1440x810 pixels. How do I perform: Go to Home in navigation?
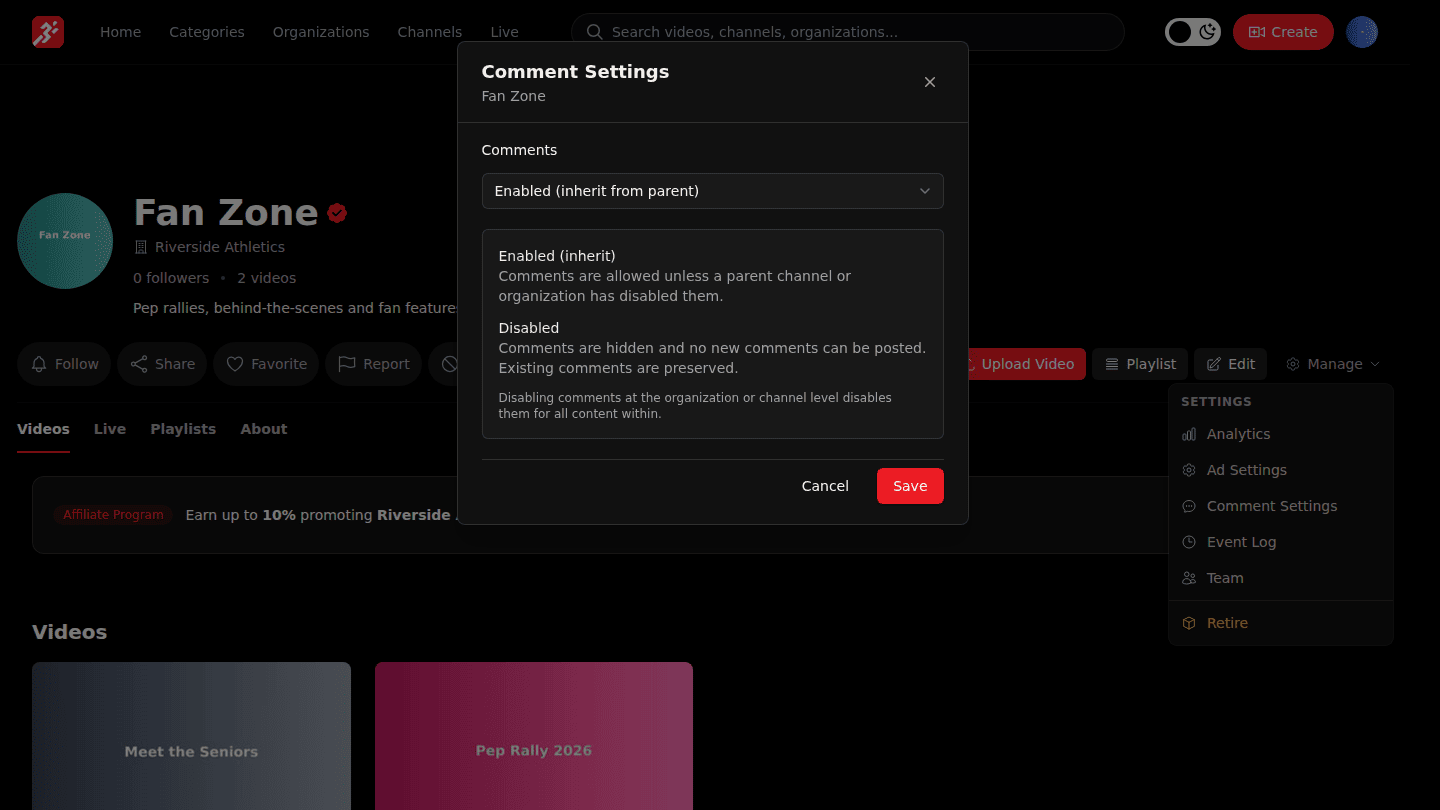pyautogui.click(x=120, y=32)
